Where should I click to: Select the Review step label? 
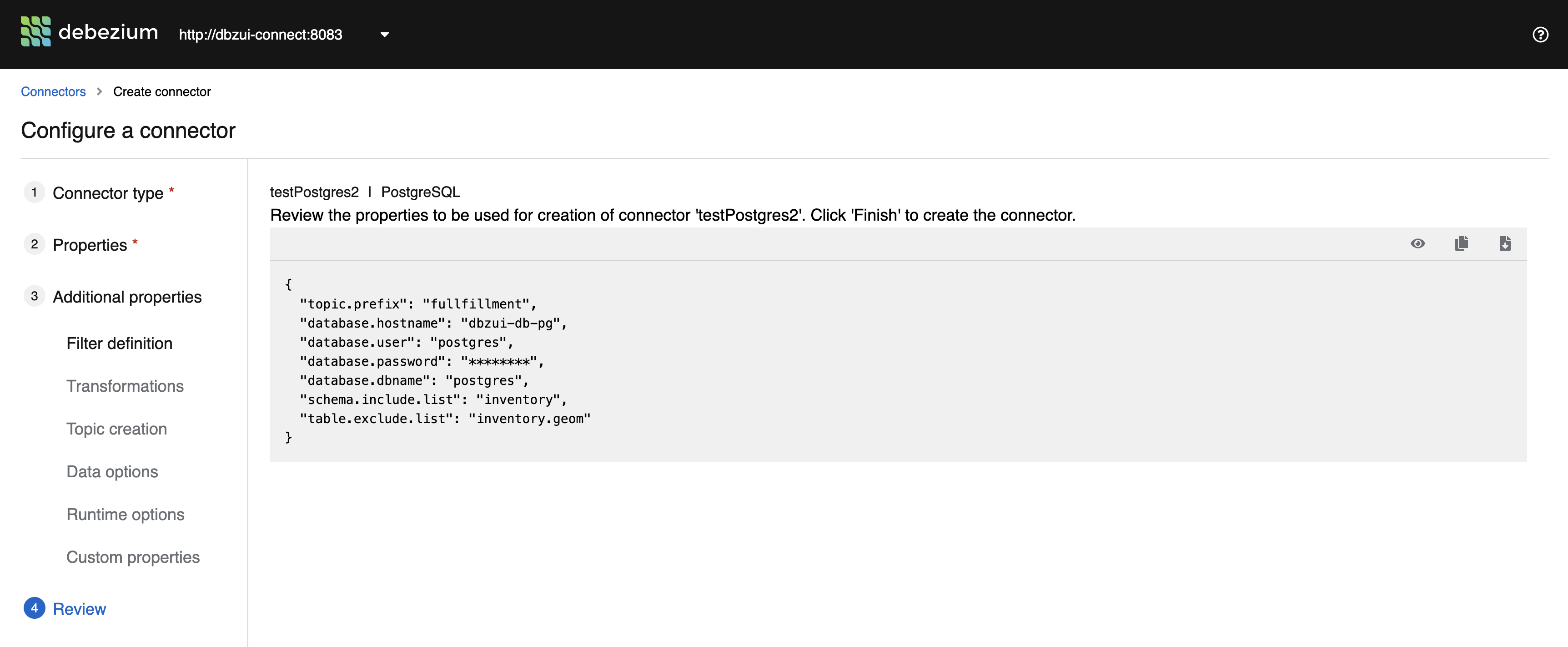(79, 609)
